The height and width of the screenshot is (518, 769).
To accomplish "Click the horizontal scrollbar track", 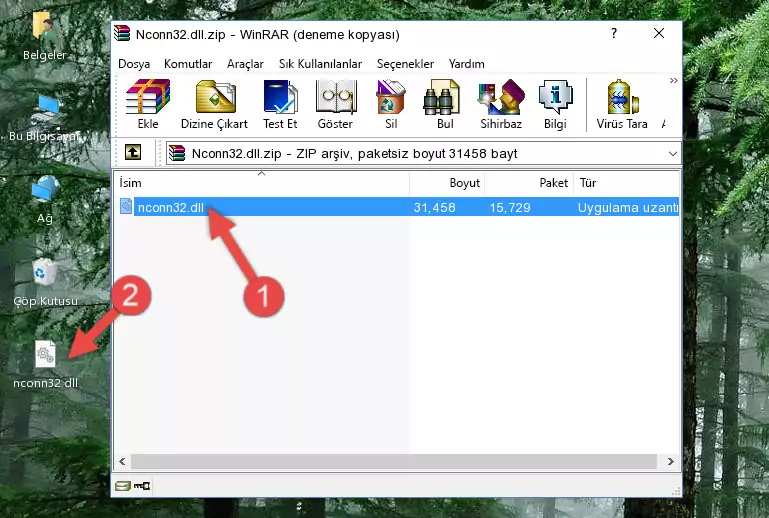I will pyautogui.click(x=394, y=461).
